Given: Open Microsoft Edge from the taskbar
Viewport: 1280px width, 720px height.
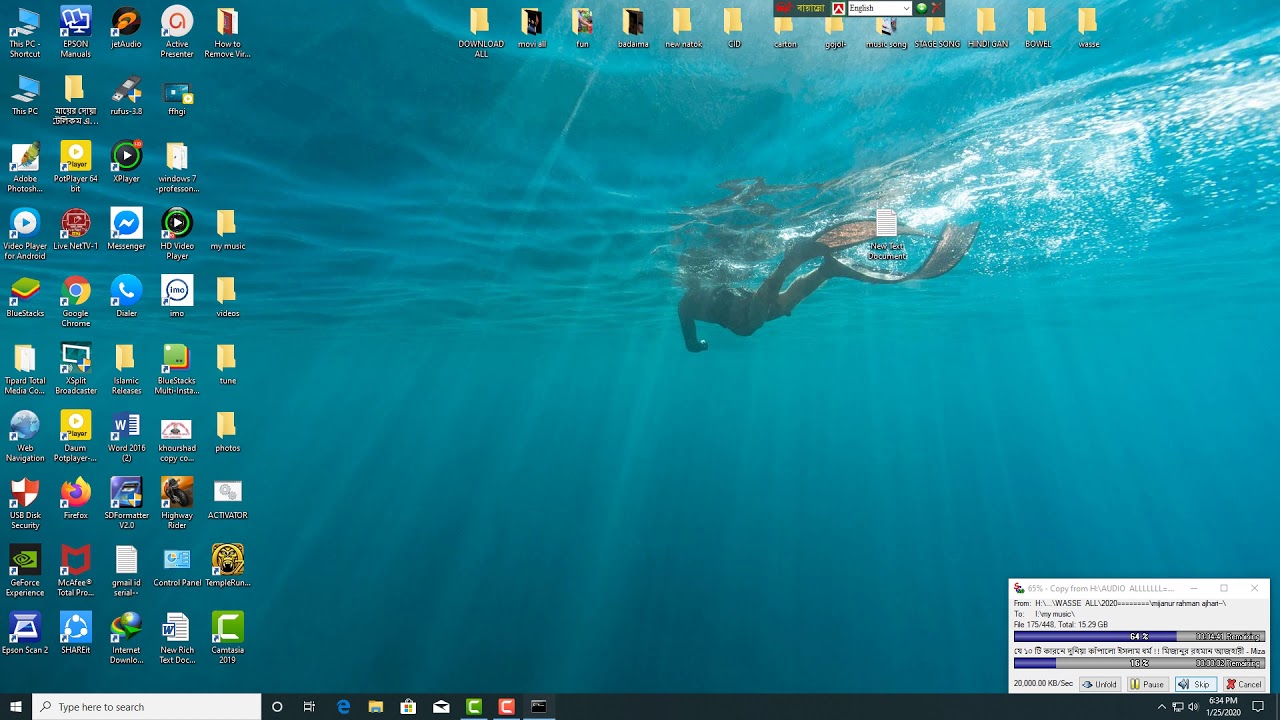Looking at the screenshot, I should click(343, 707).
